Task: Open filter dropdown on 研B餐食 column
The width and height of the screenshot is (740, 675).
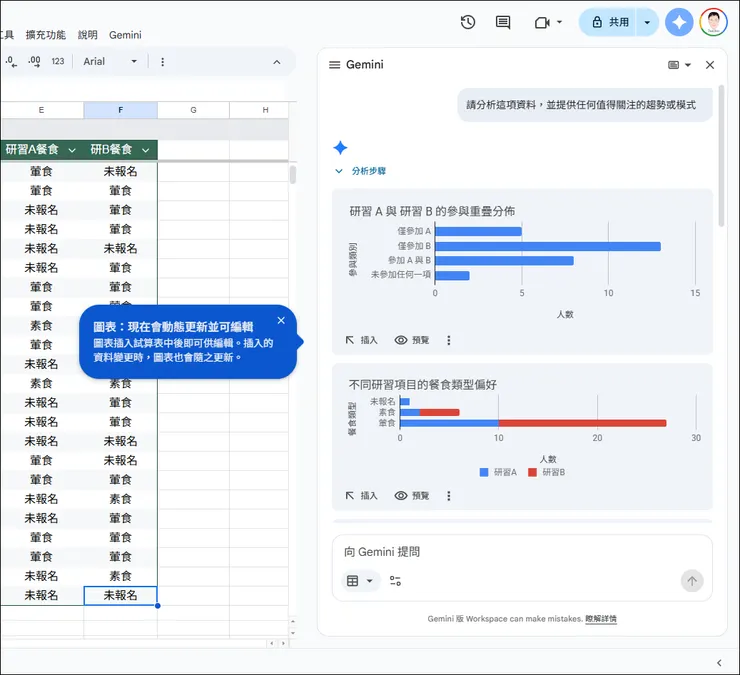Action: pos(145,150)
